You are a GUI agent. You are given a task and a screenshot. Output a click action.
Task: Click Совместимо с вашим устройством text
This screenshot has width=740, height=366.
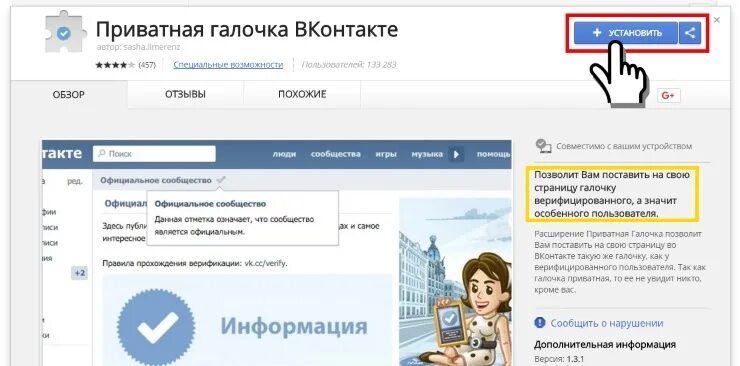tap(624, 146)
